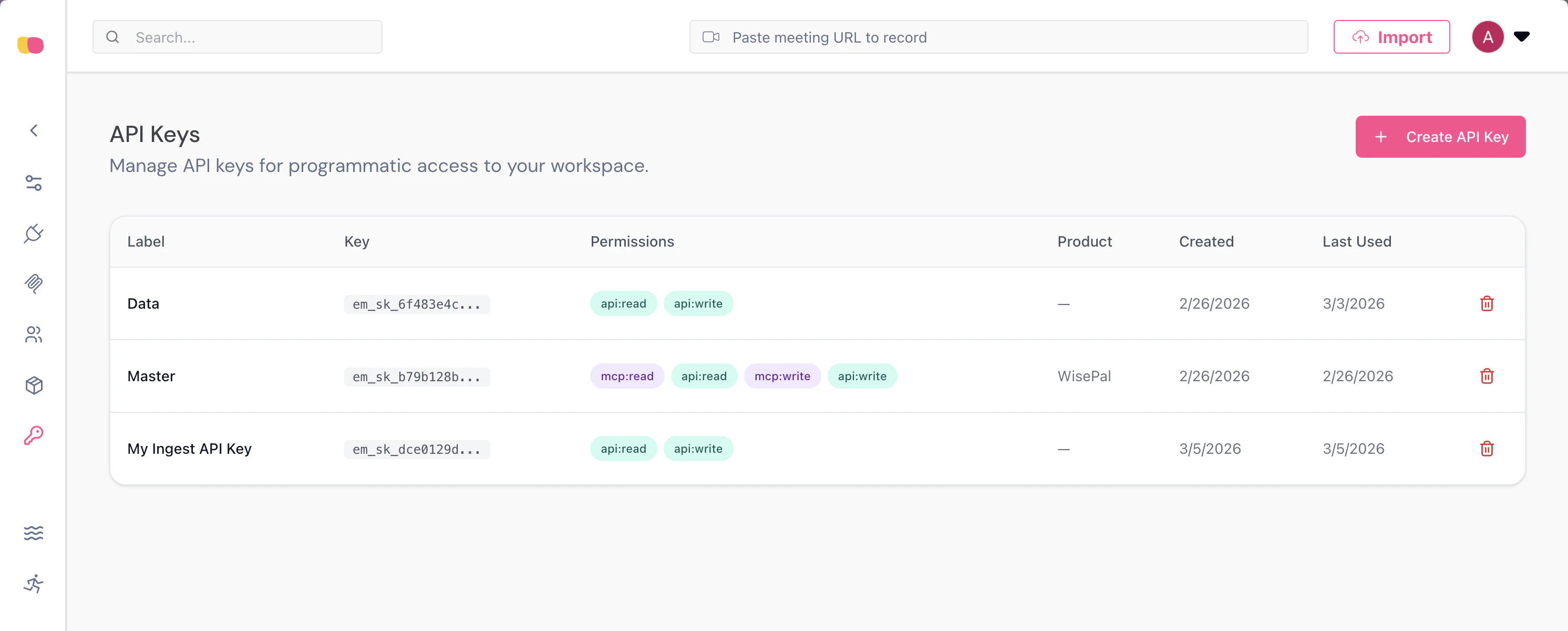The height and width of the screenshot is (631, 1568).
Task: Click the app logo in sidebar
Action: (x=30, y=45)
